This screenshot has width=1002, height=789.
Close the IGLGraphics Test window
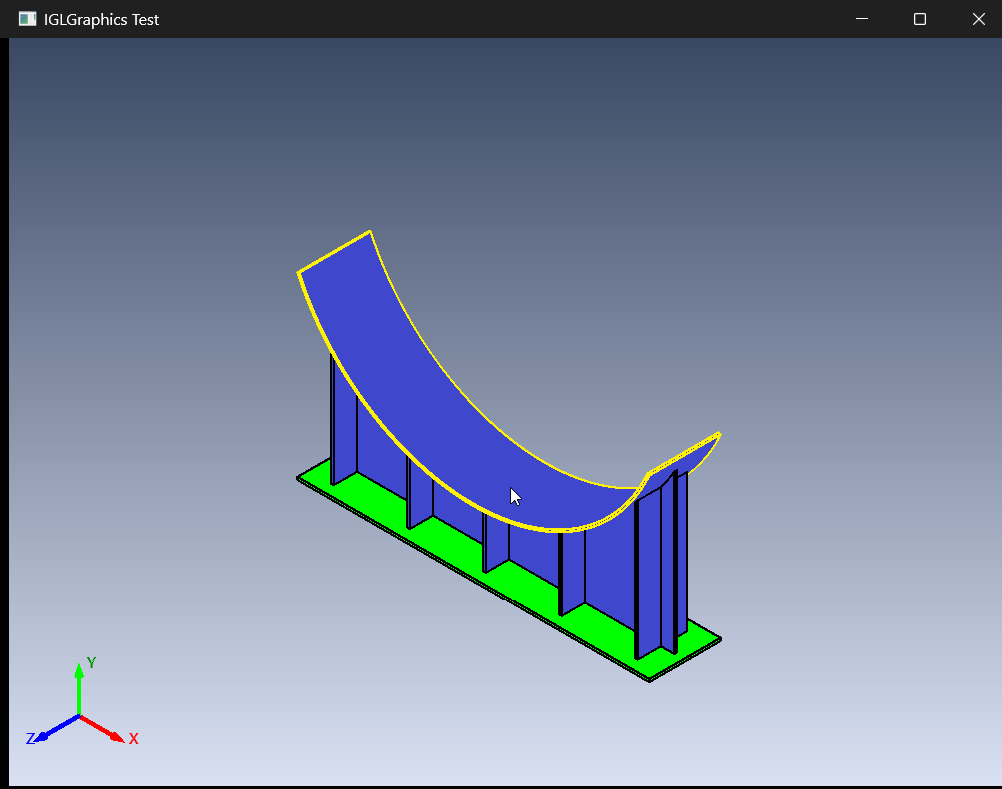click(978, 19)
